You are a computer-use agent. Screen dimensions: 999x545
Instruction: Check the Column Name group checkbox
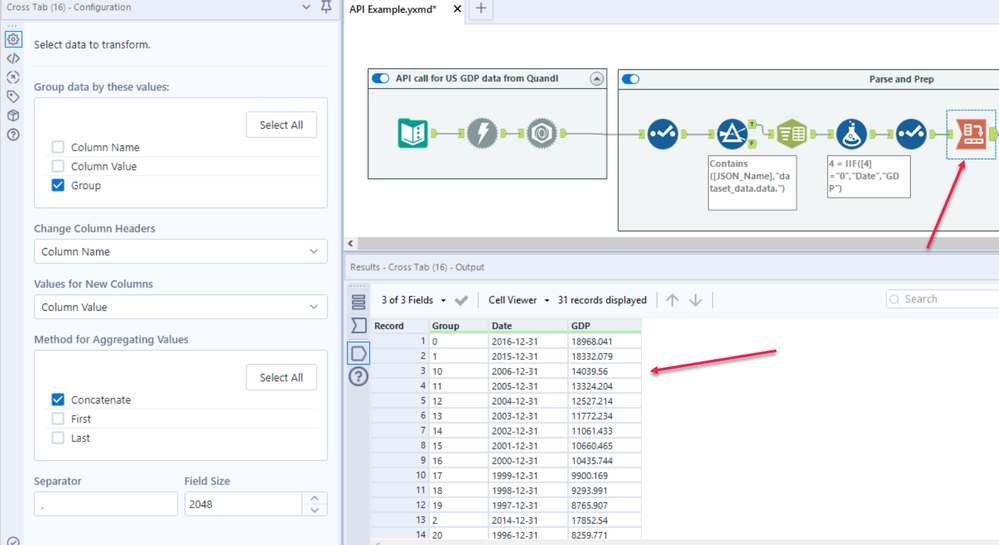click(x=58, y=147)
